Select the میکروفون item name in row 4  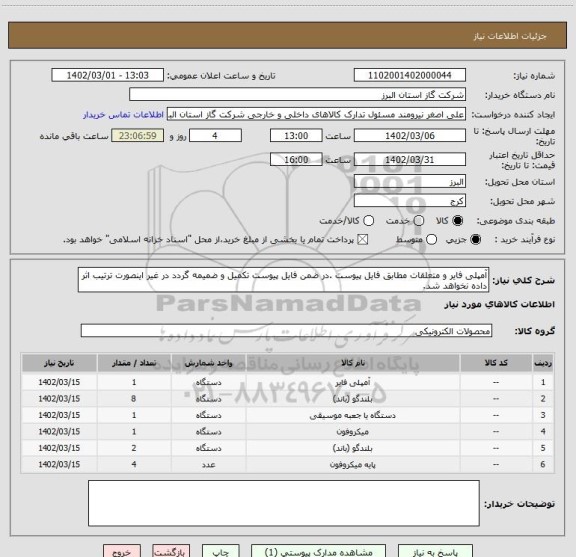coord(353,432)
